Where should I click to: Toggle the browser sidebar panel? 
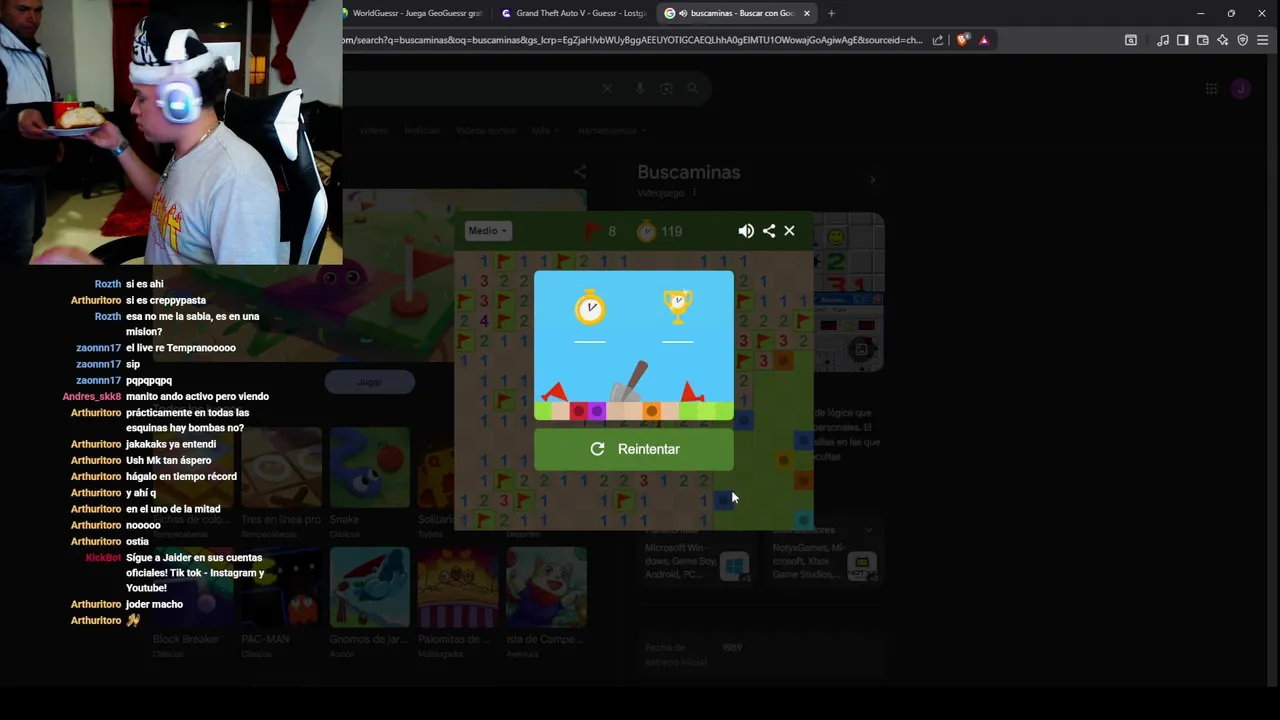coord(1182,40)
